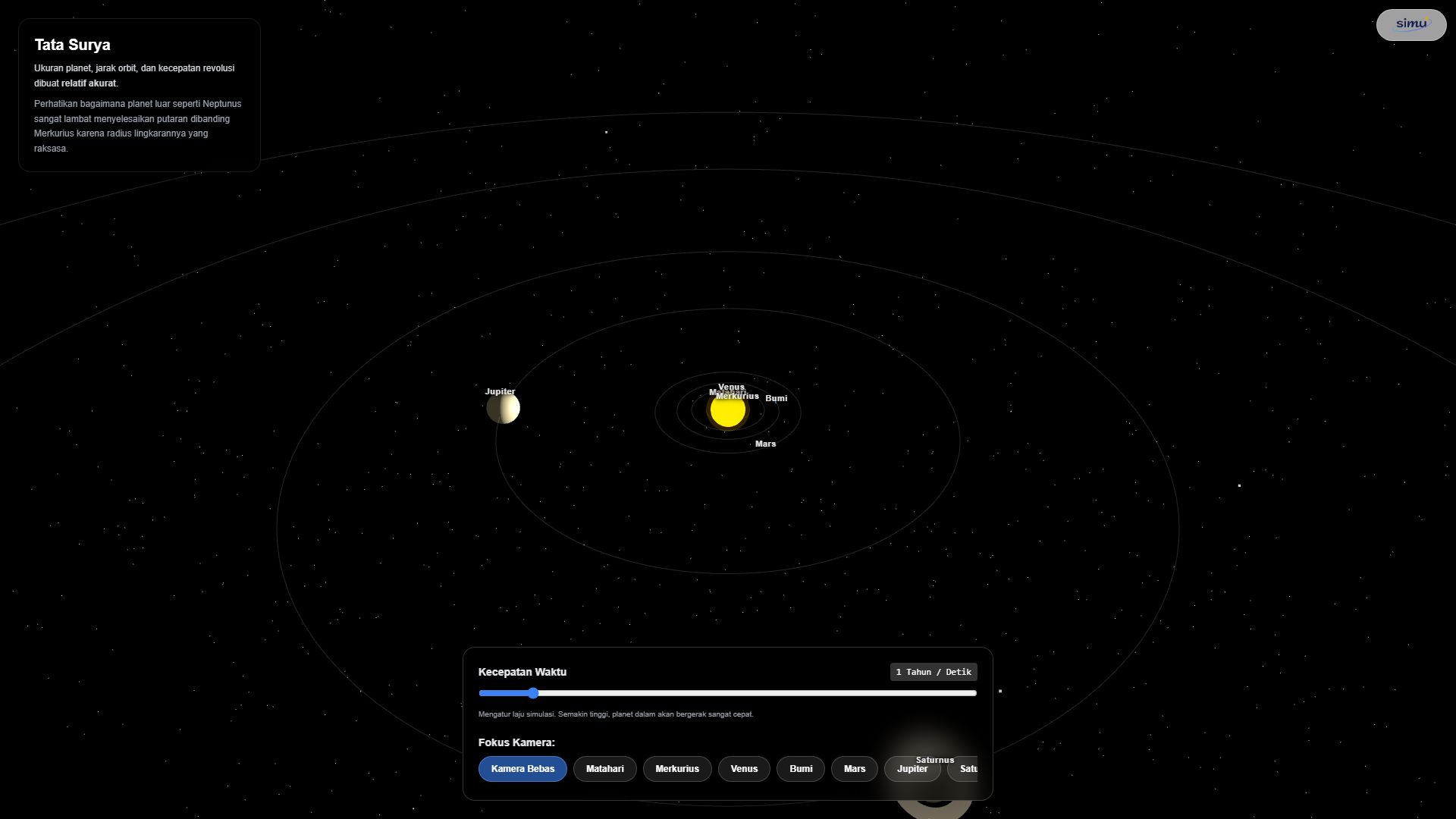This screenshot has height=819, width=1456.
Task: Click the "Kecepatan Waktu" label
Action: (522, 672)
